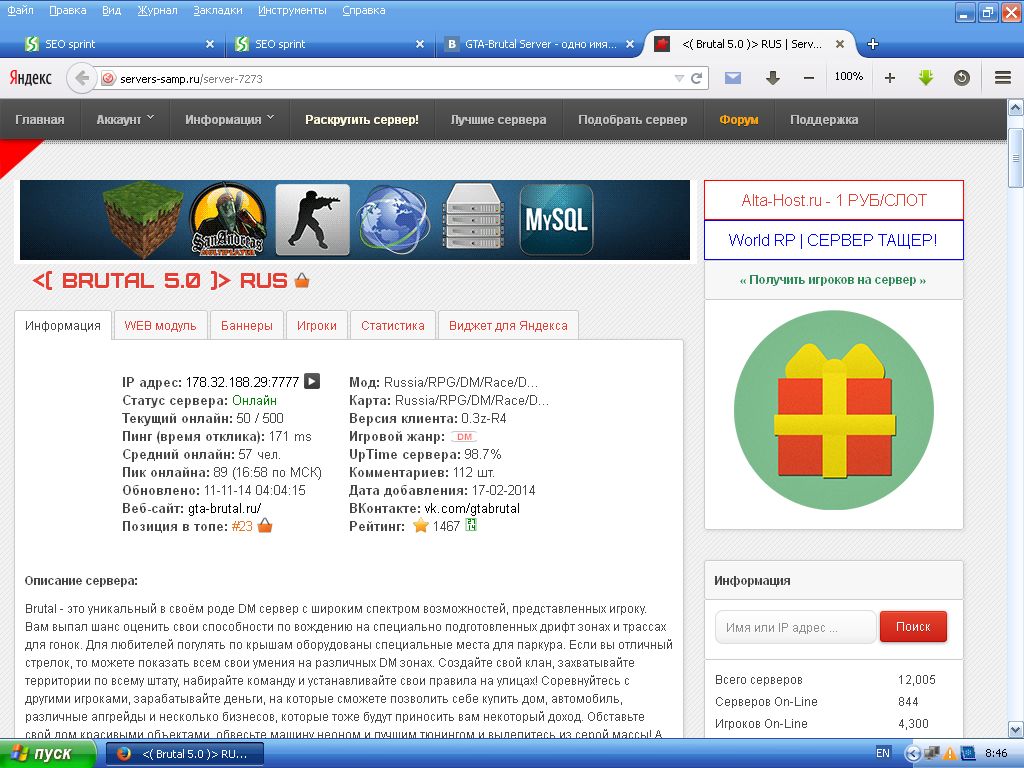Open the mail envelope toolbar icon

point(733,78)
